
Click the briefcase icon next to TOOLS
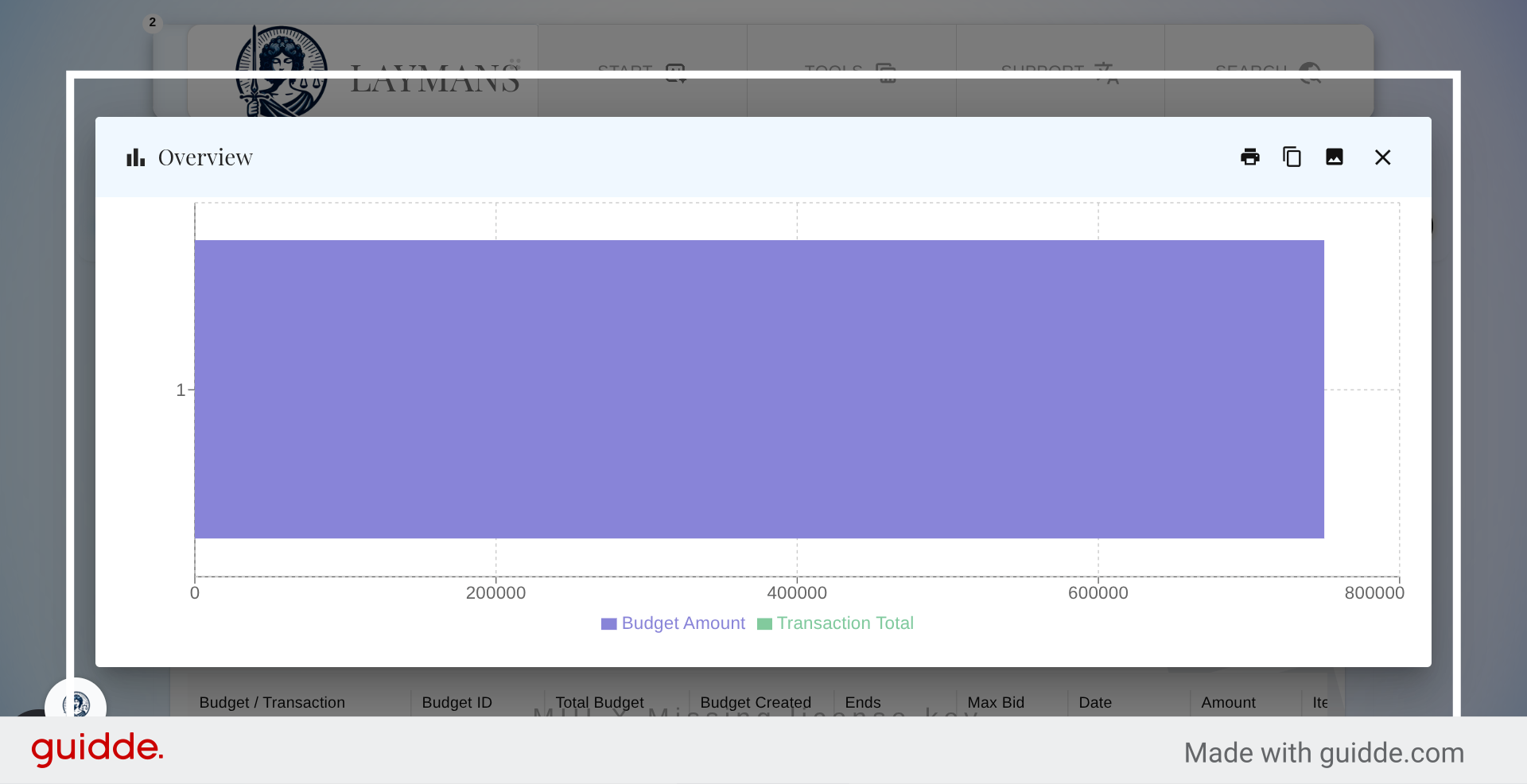(886, 74)
